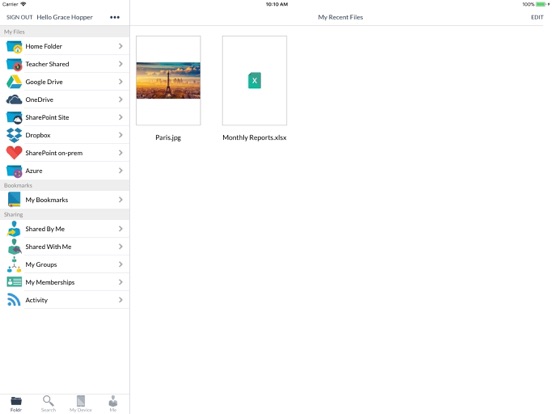Open the My Groups hierarchy icon
This screenshot has height=414, width=552.
click(14, 264)
